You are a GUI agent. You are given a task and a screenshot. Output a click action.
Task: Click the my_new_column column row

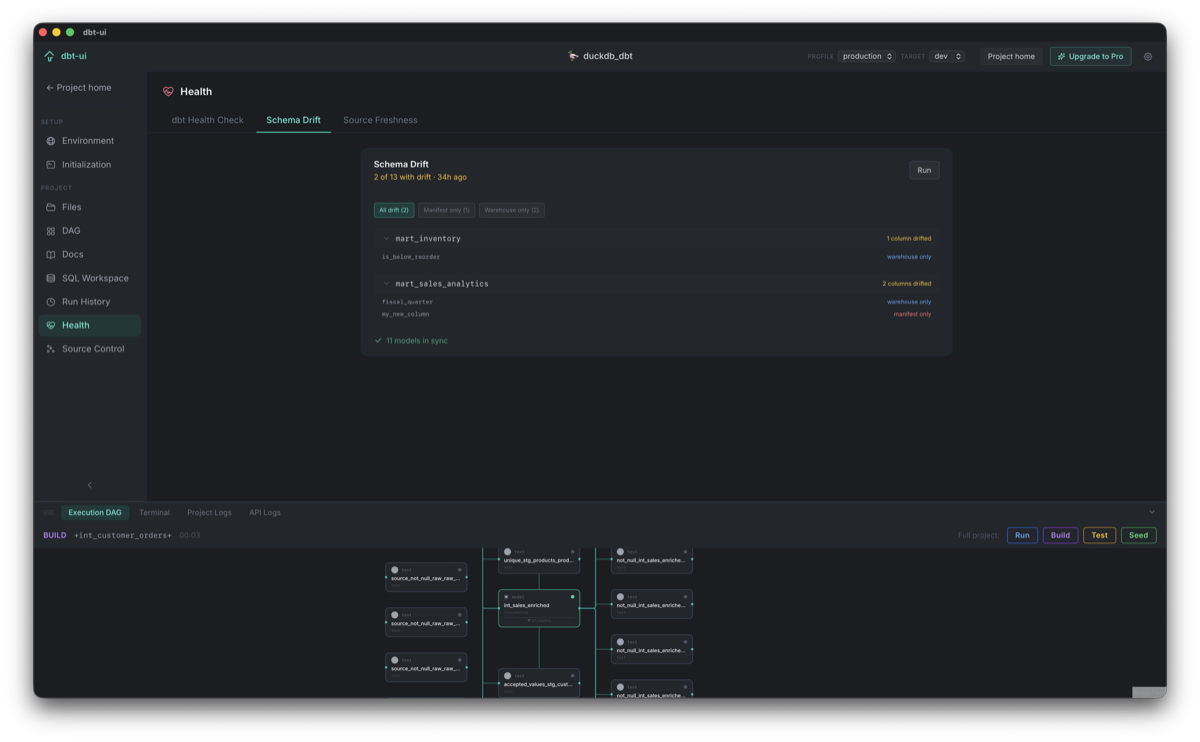coord(656,314)
